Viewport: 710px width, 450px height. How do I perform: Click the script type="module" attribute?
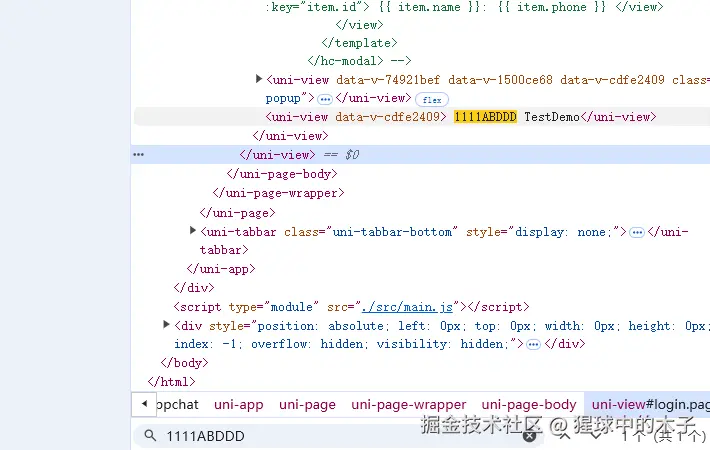click(x=273, y=307)
